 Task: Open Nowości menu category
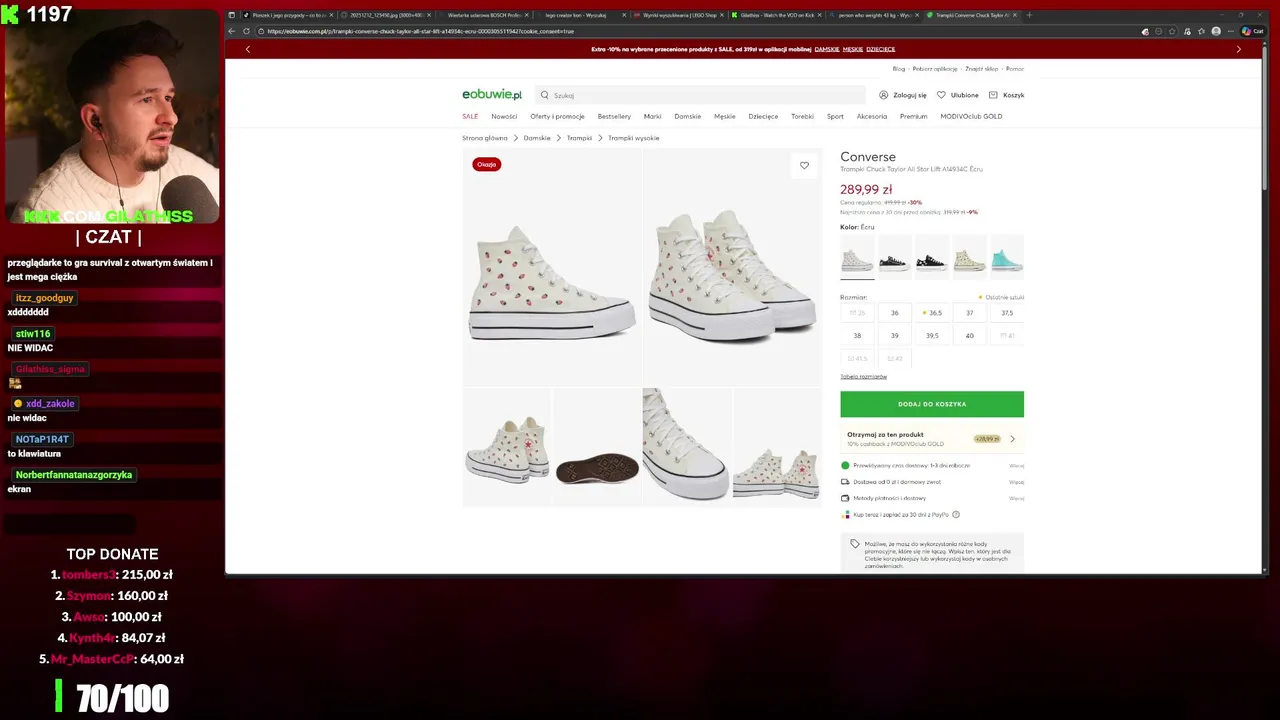(x=504, y=116)
